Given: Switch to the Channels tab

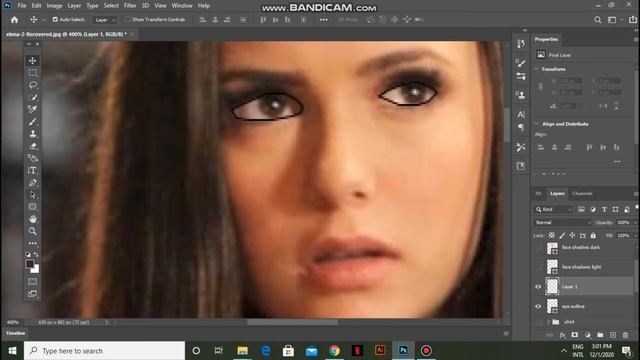Looking at the screenshot, I should [x=582, y=193].
